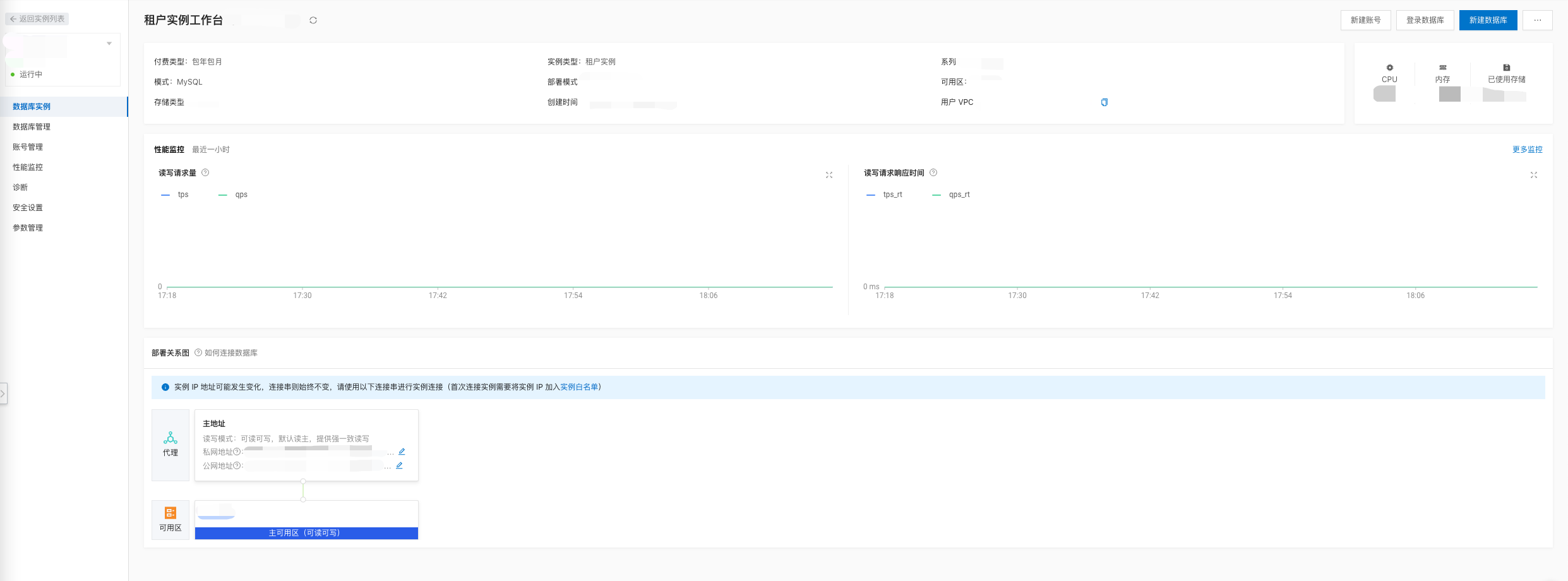1568x581 pixels.
Task: Open the instance selector dropdown in the sidebar
Action: (109, 43)
